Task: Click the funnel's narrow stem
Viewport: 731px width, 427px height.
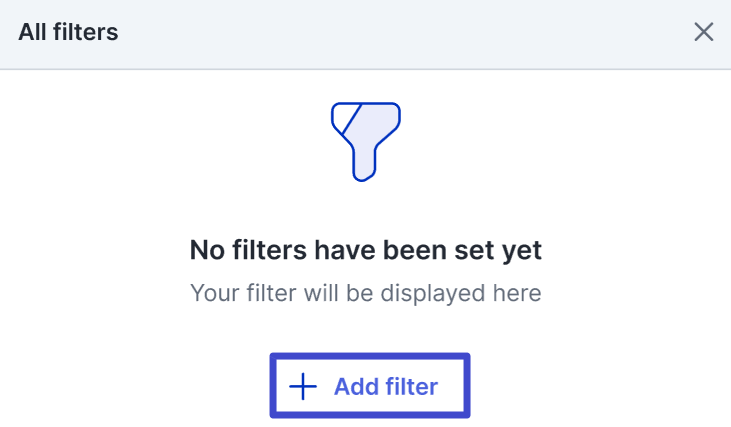Action: pos(364,162)
